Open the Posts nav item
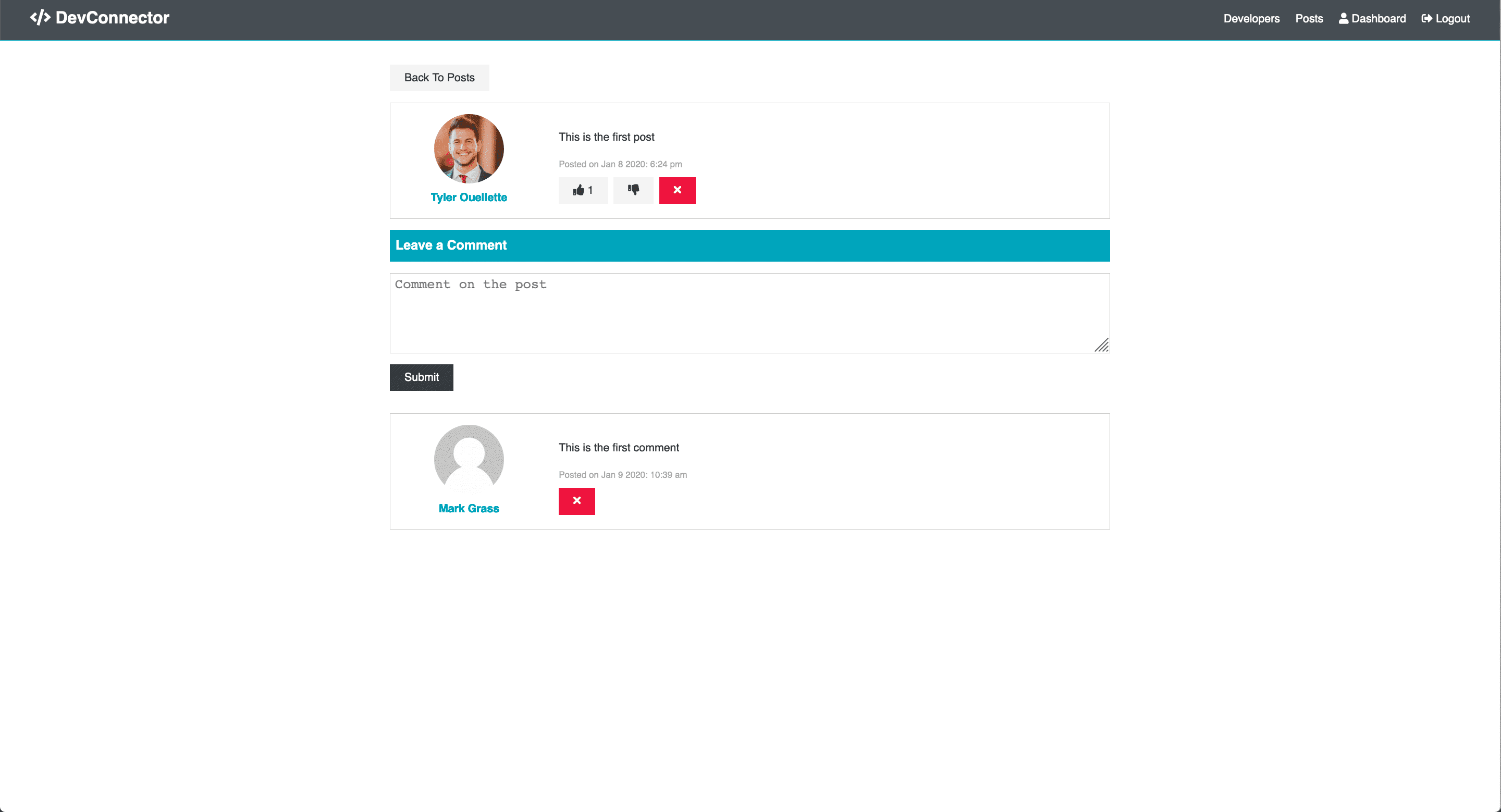Viewport: 1501px width, 812px height. point(1309,19)
